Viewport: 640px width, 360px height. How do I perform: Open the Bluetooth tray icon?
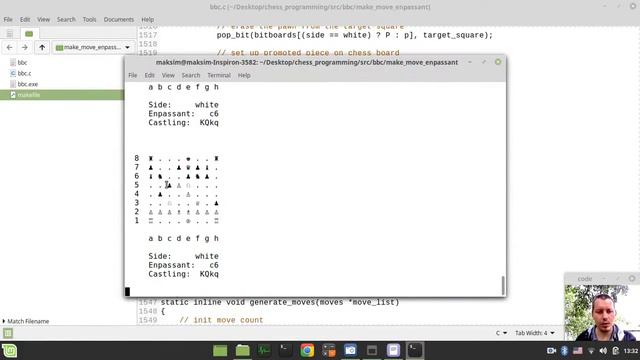(564, 351)
